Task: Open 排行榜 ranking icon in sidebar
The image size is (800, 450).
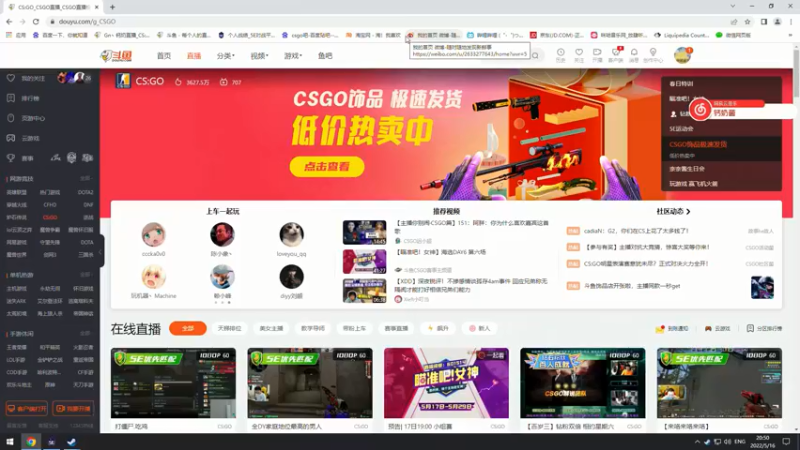Action: point(11,98)
